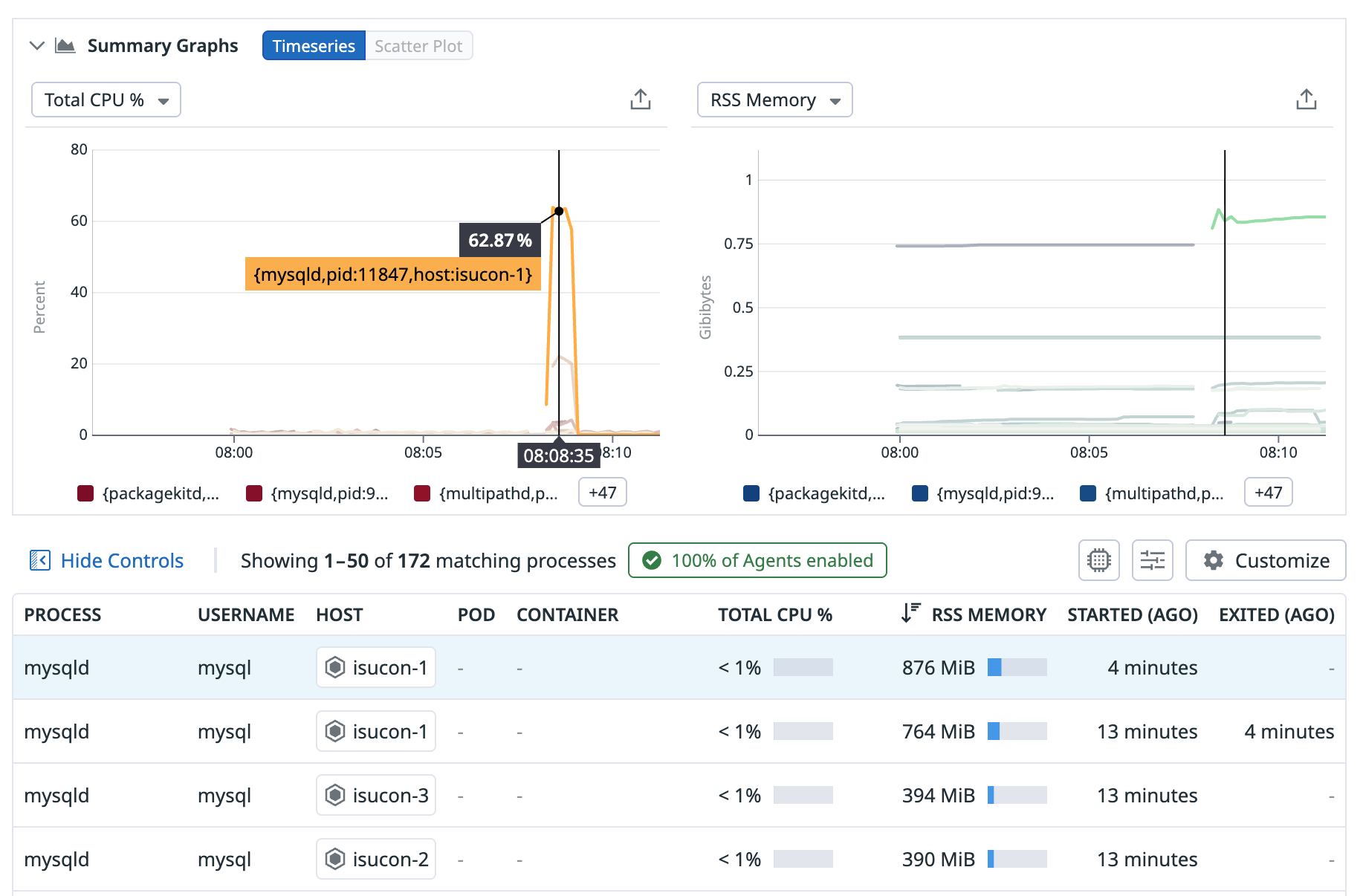Click the 394 MiB memory usage bar
Image resolution: width=1363 pixels, height=896 pixels.
tap(1017, 795)
